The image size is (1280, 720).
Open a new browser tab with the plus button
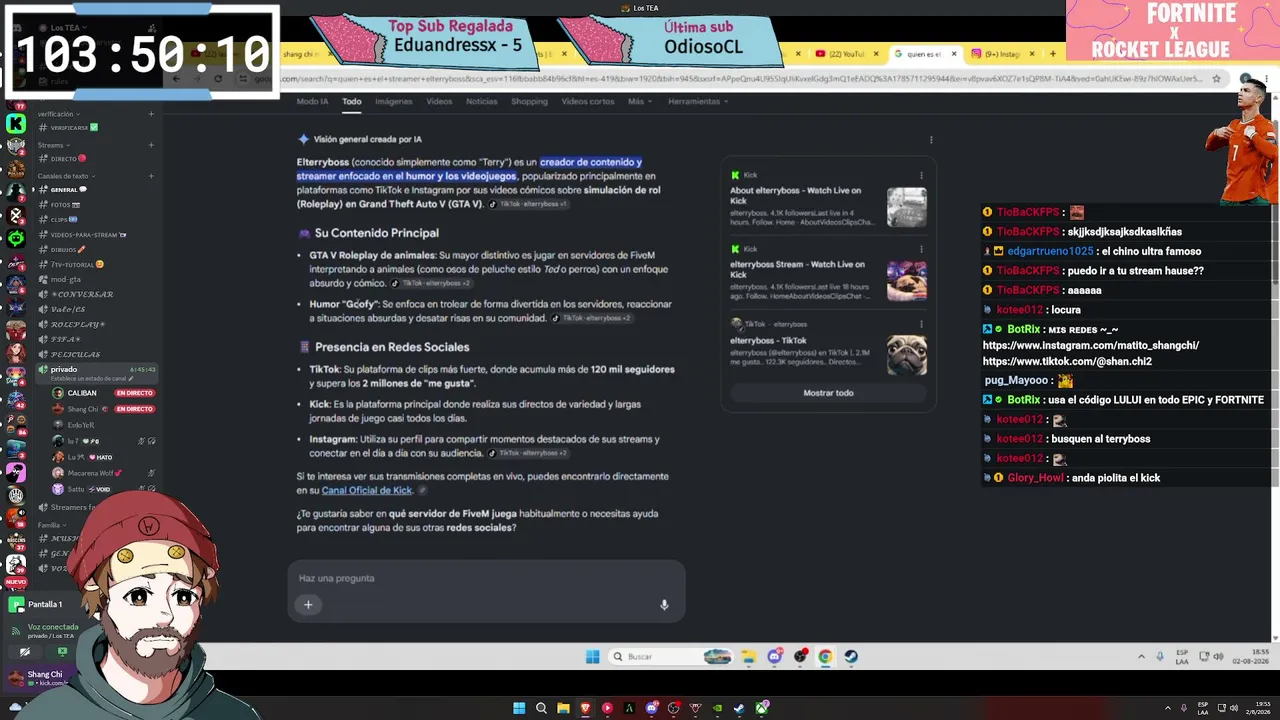click(x=1052, y=54)
